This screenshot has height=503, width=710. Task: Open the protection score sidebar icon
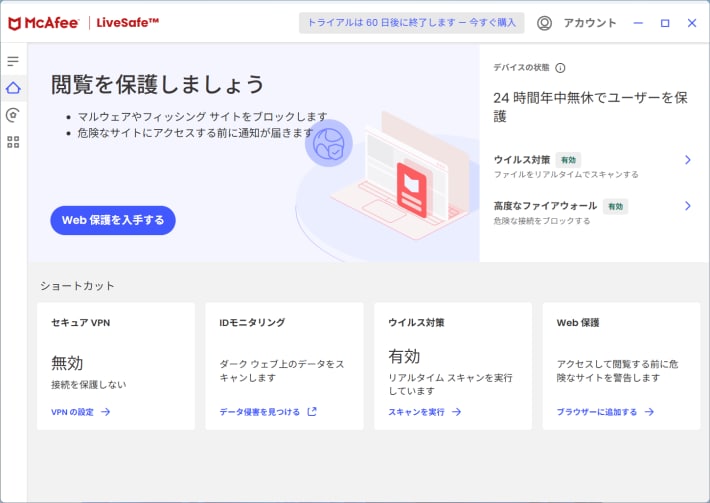(x=13, y=115)
